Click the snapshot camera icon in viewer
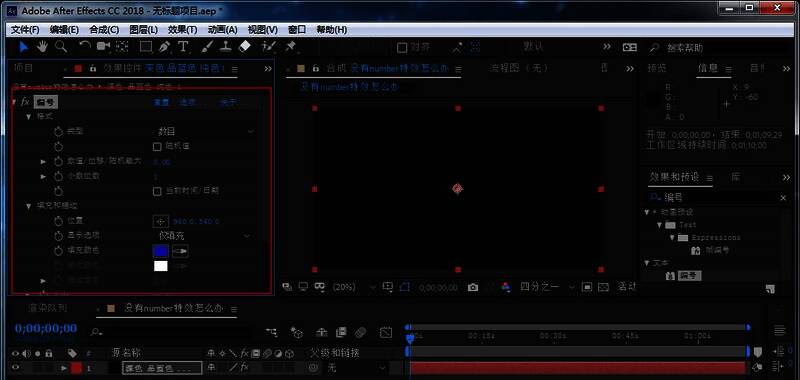 coord(473,287)
